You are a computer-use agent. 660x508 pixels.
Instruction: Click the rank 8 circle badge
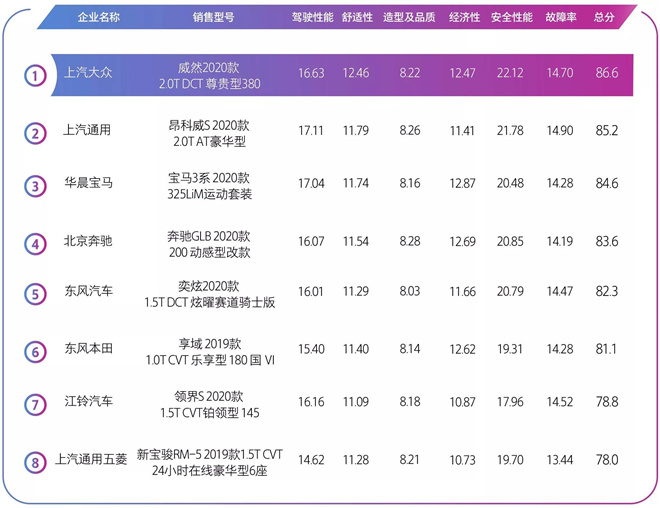[x=35, y=463]
